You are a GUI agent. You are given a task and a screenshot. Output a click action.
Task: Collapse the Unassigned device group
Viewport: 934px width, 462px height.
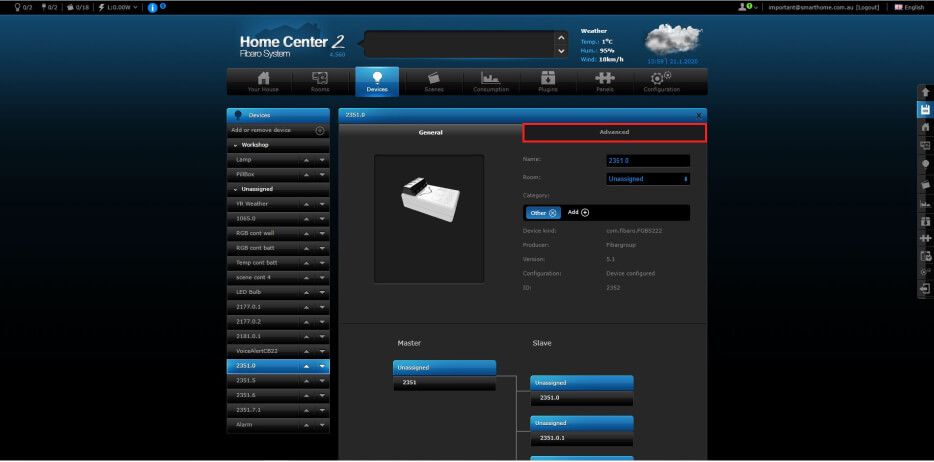[x=236, y=189]
